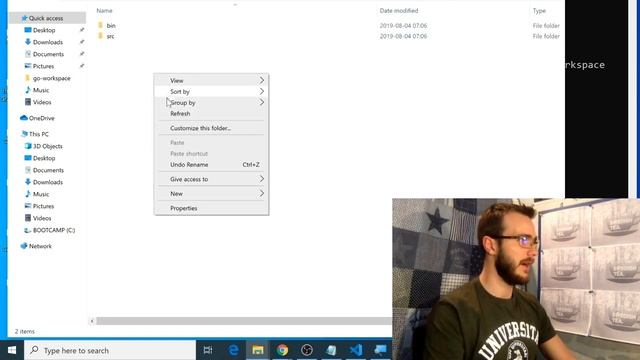Click the Videos icon under Quick access
Image resolution: width=640 pixels, height=360 pixels.
[28, 102]
